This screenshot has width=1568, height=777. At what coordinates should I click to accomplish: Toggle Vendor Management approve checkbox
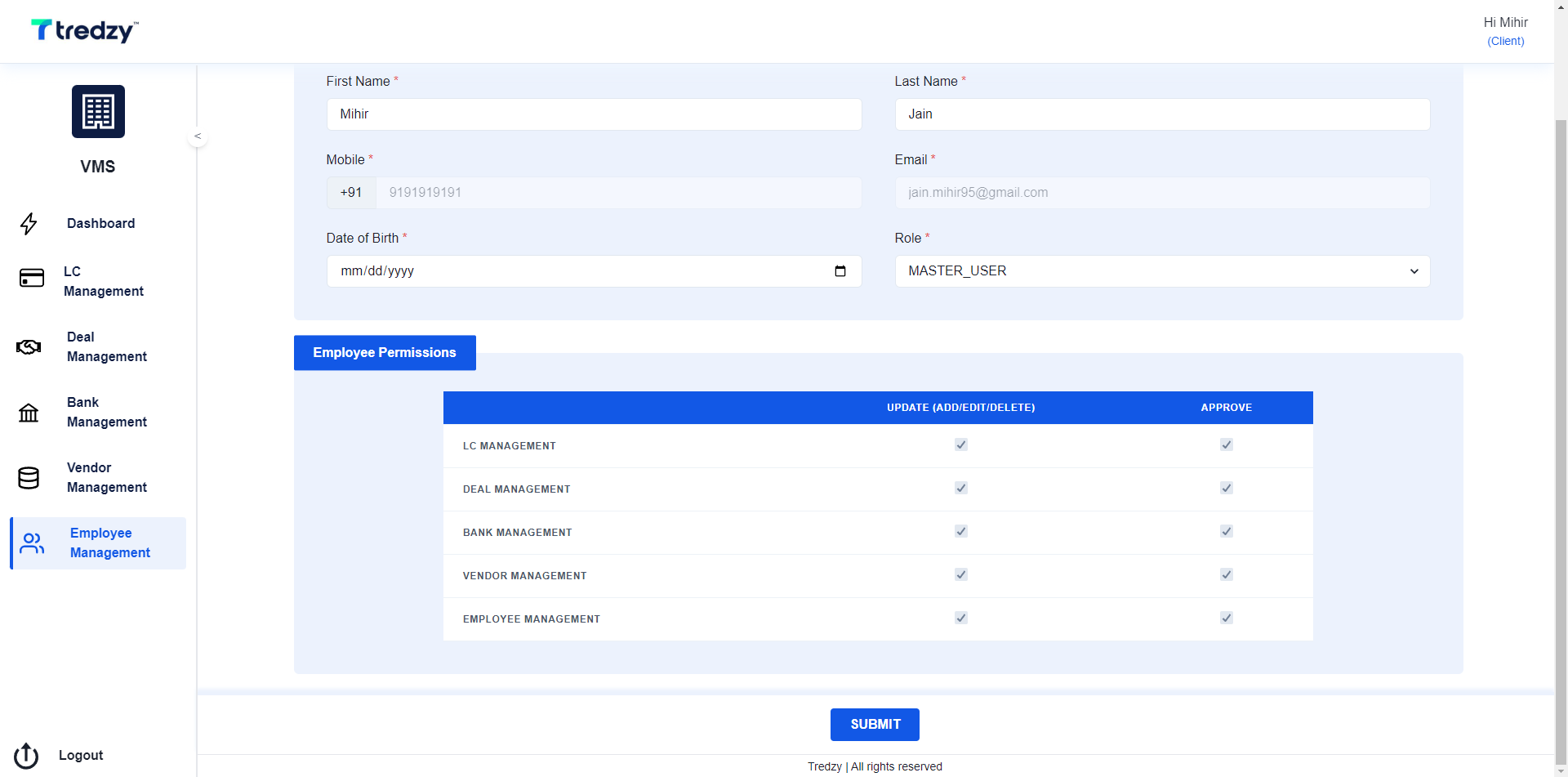point(1227,574)
